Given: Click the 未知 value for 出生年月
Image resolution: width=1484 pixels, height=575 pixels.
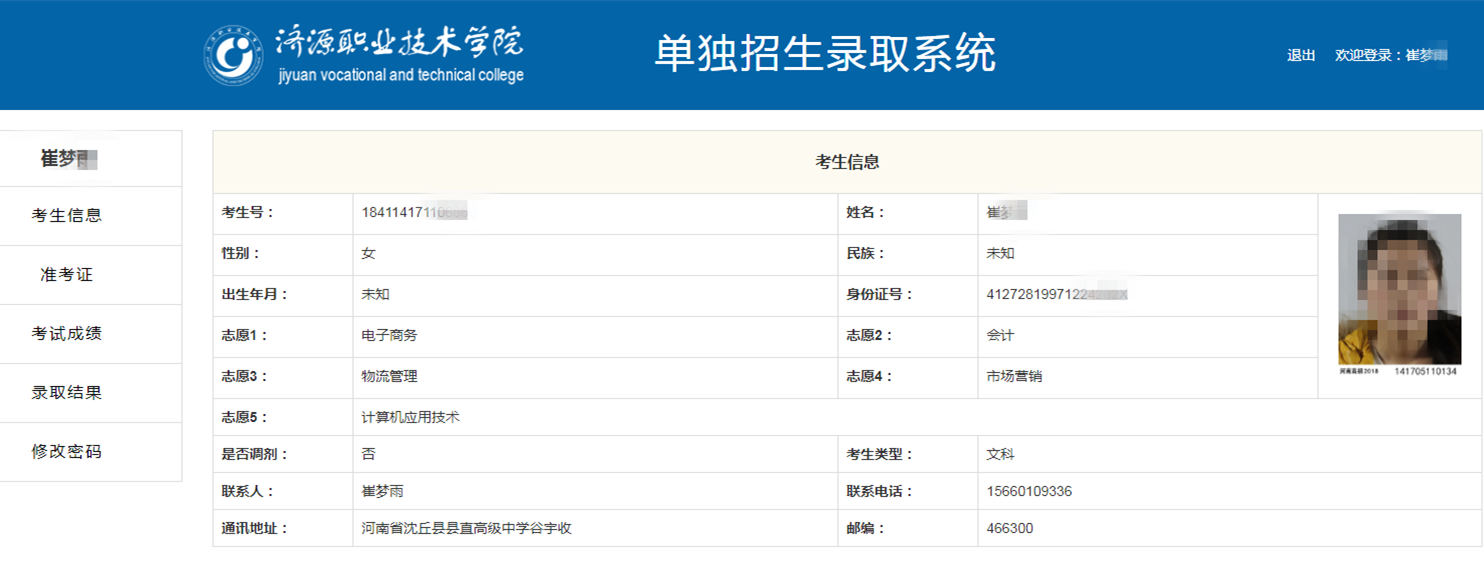Looking at the screenshot, I should [x=375, y=295].
